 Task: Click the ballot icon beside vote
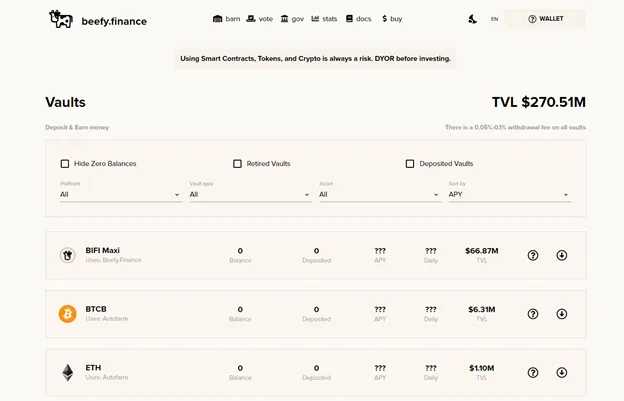(x=251, y=19)
